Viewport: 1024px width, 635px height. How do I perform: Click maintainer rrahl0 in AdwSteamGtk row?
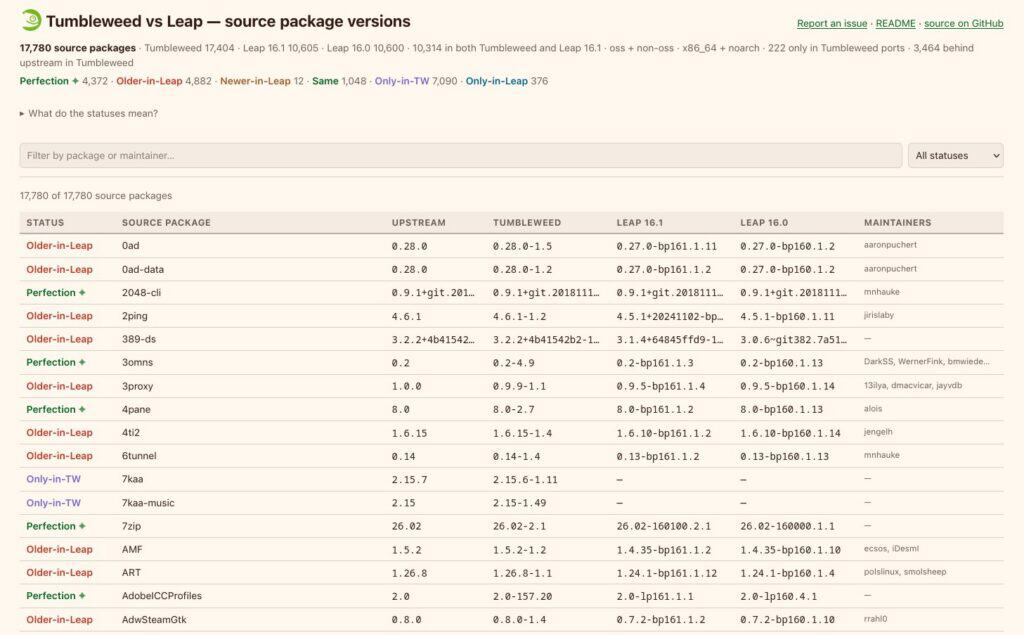pyautogui.click(x=876, y=619)
